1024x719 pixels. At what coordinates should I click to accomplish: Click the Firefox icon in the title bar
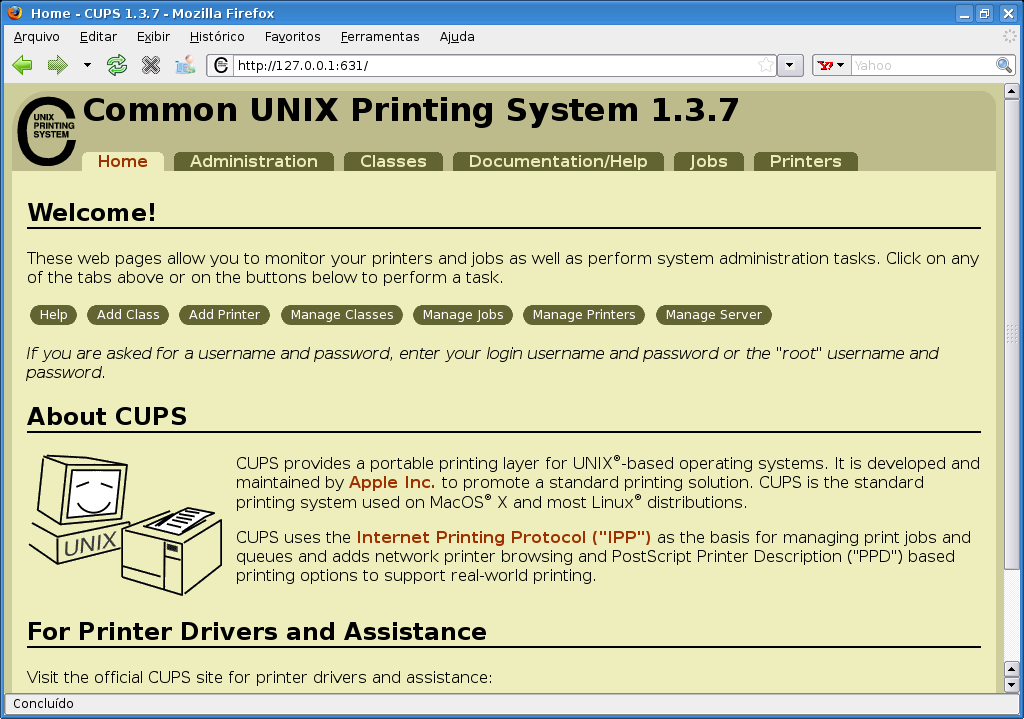click(14, 12)
